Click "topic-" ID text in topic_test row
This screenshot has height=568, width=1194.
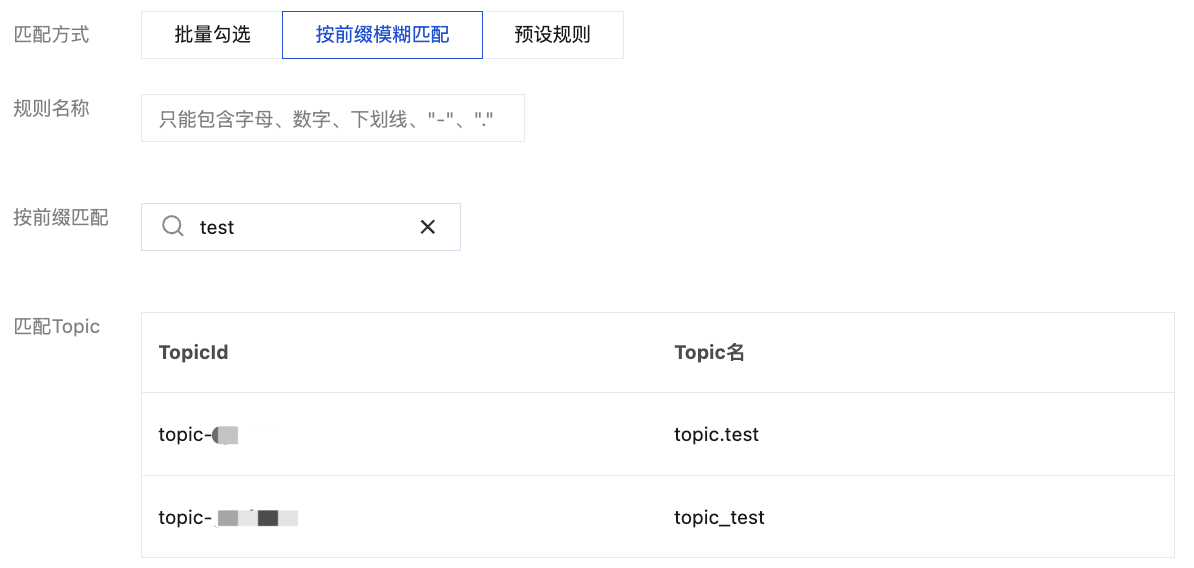click(x=184, y=518)
